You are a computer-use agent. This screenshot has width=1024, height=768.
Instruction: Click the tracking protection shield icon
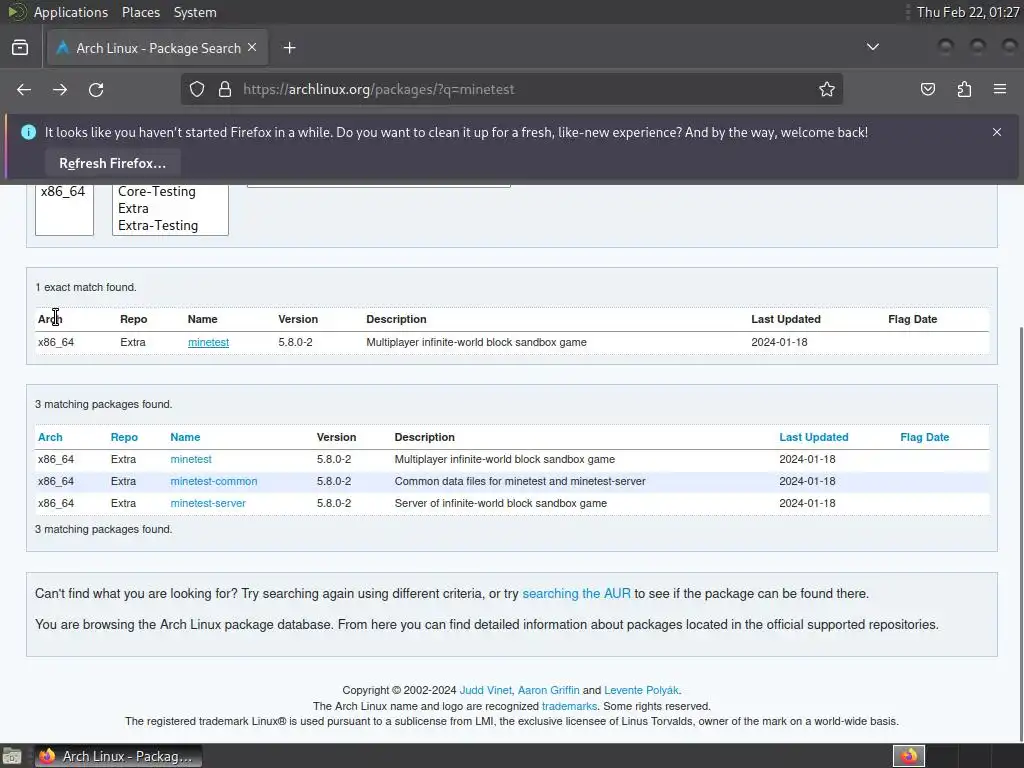[197, 89]
